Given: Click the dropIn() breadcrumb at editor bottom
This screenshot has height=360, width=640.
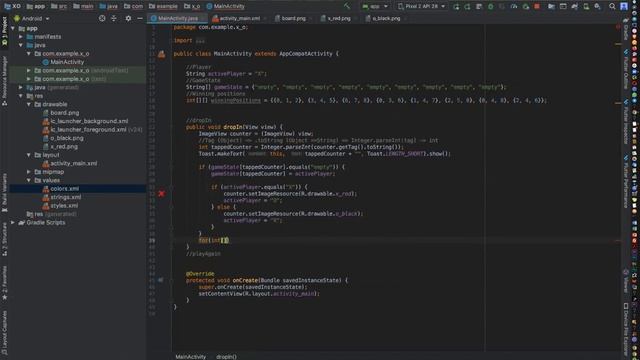Looking at the screenshot, I should point(226,357).
